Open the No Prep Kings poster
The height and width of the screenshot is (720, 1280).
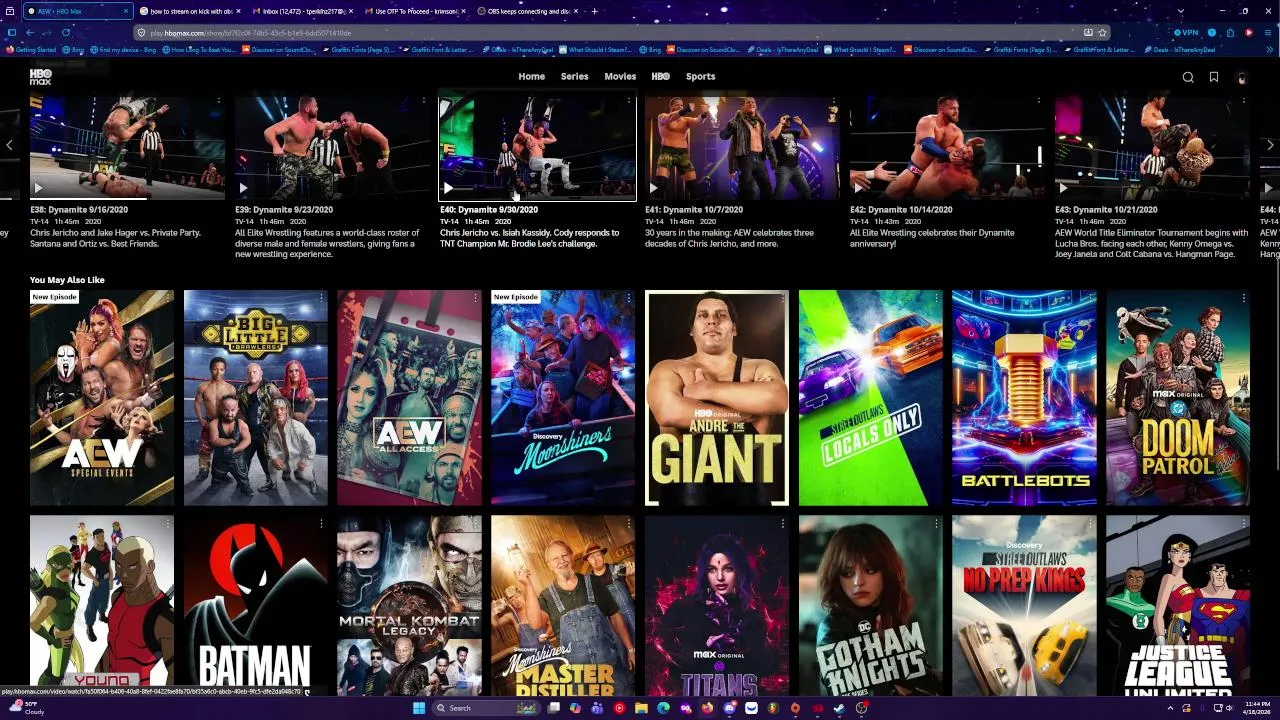(x=1024, y=605)
